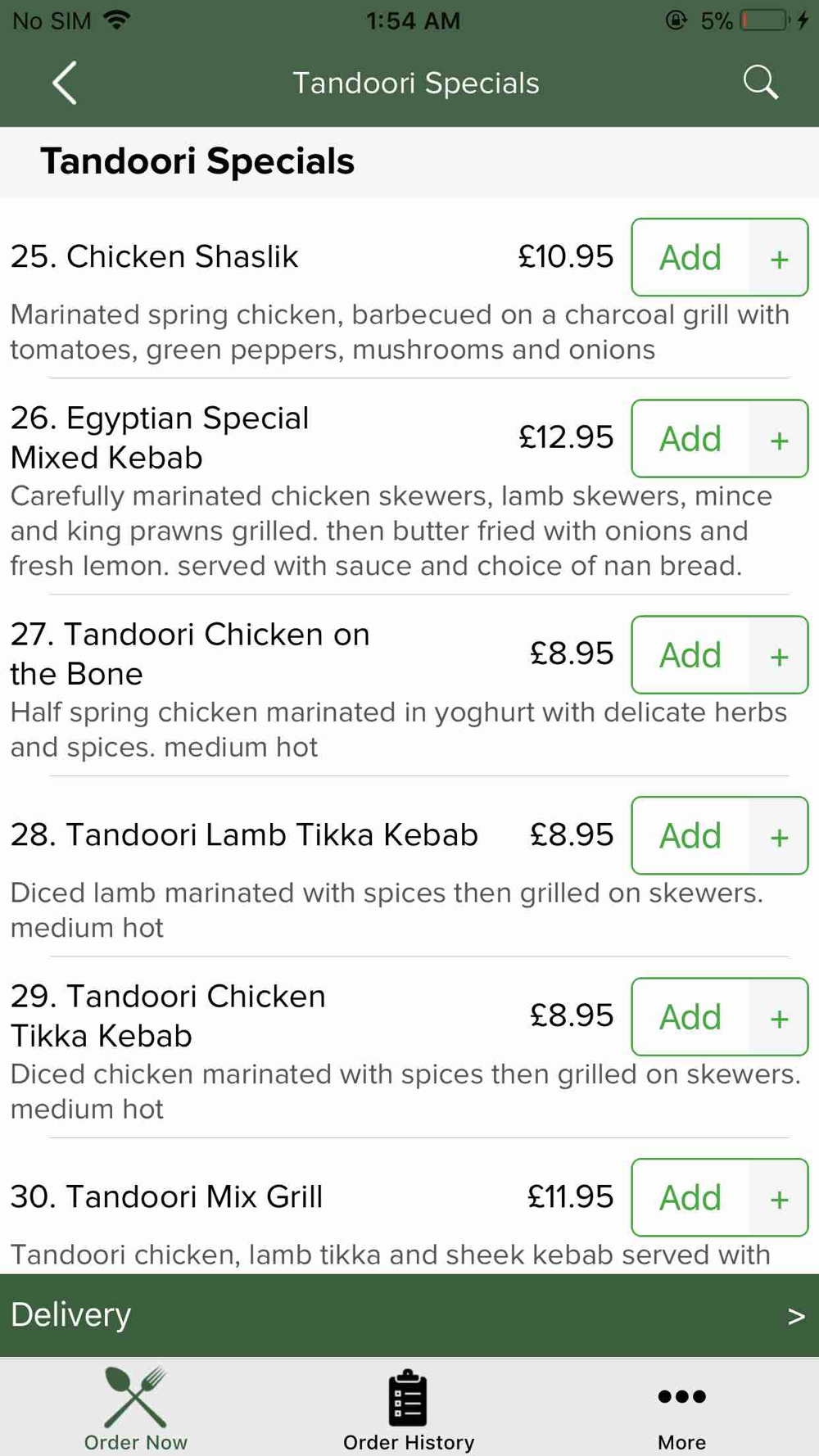
Task: Tap plus icon for Tandoori Mix Grill
Action: (779, 1198)
